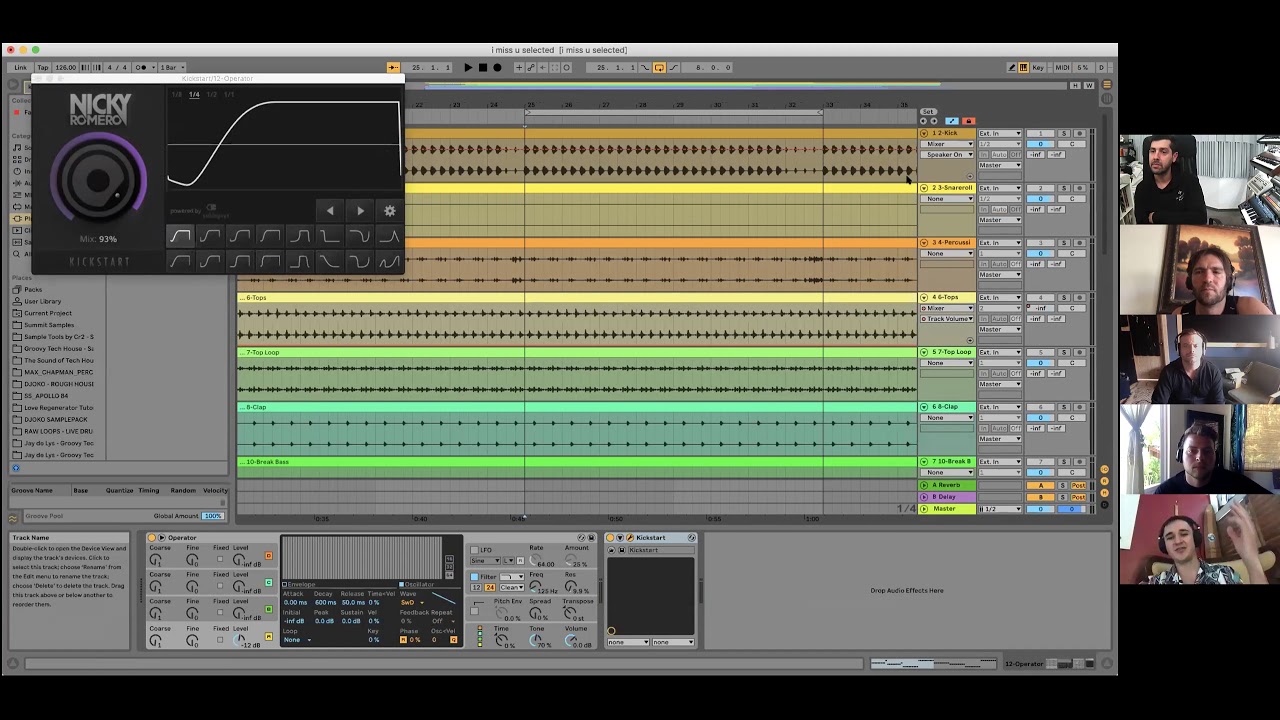The width and height of the screenshot is (1280, 720).
Task: Select the first Kickstart curve shape
Action: click(x=180, y=237)
